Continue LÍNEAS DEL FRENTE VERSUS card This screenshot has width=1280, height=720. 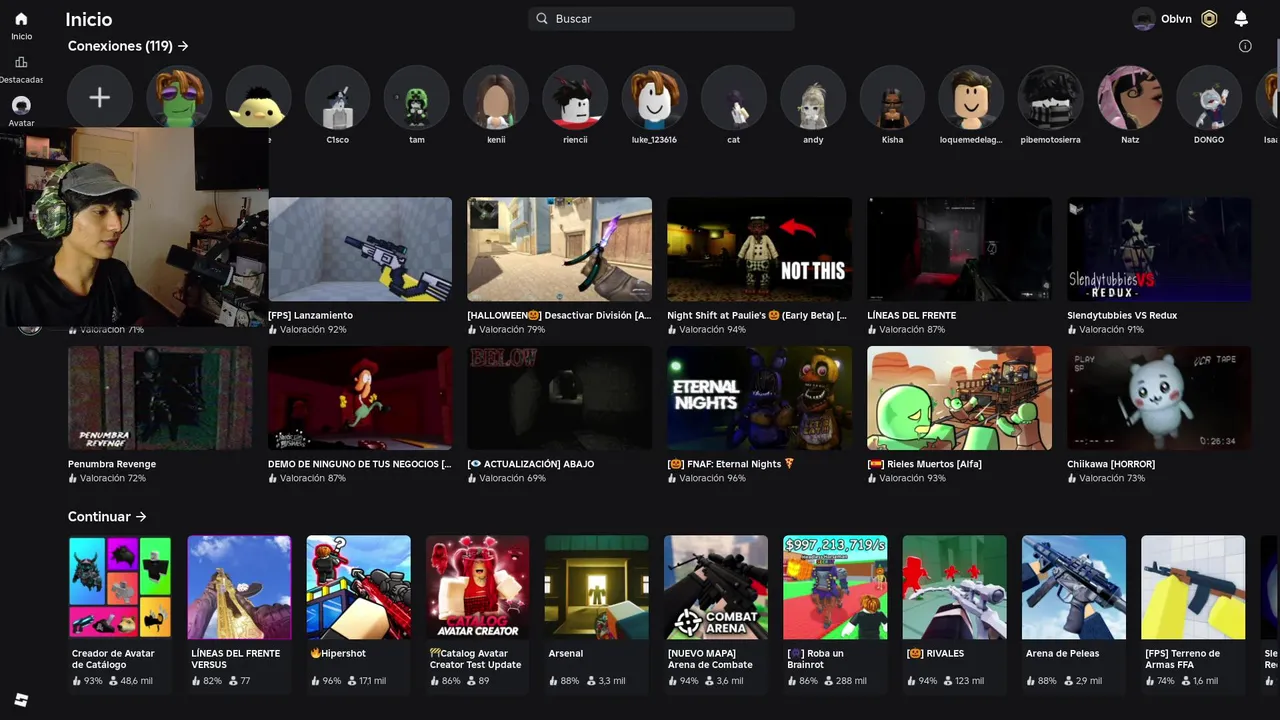coord(239,615)
